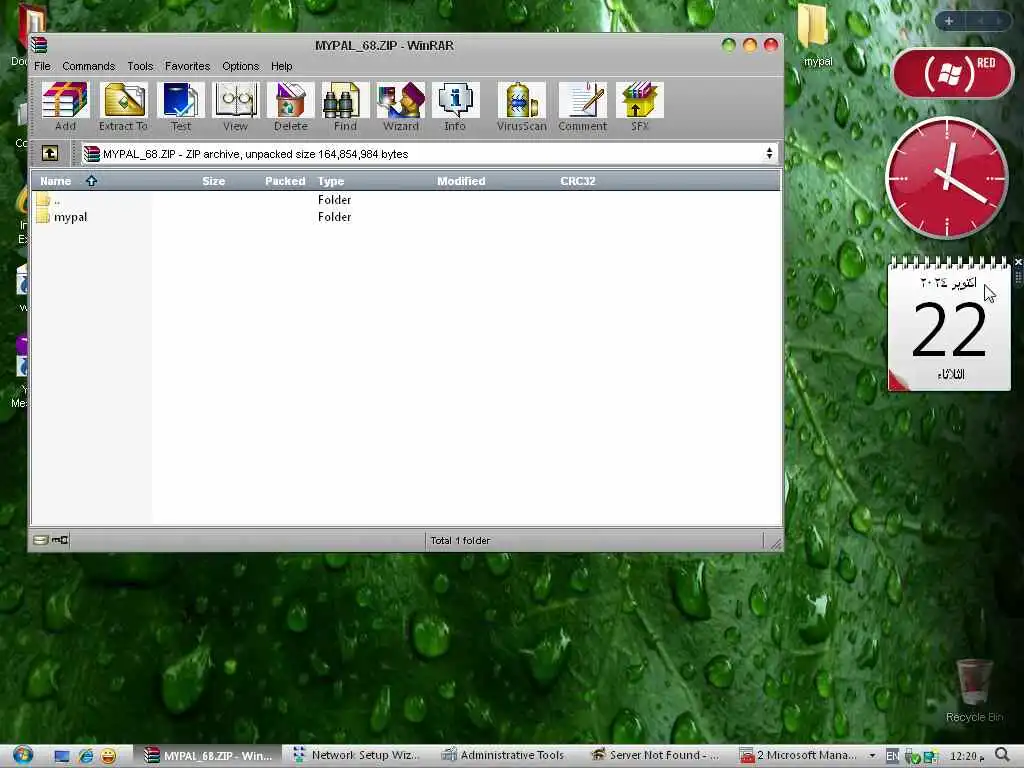
Task: Click the MYPAL_68.ZIP WinRAR taskbar button
Action: pos(208,756)
